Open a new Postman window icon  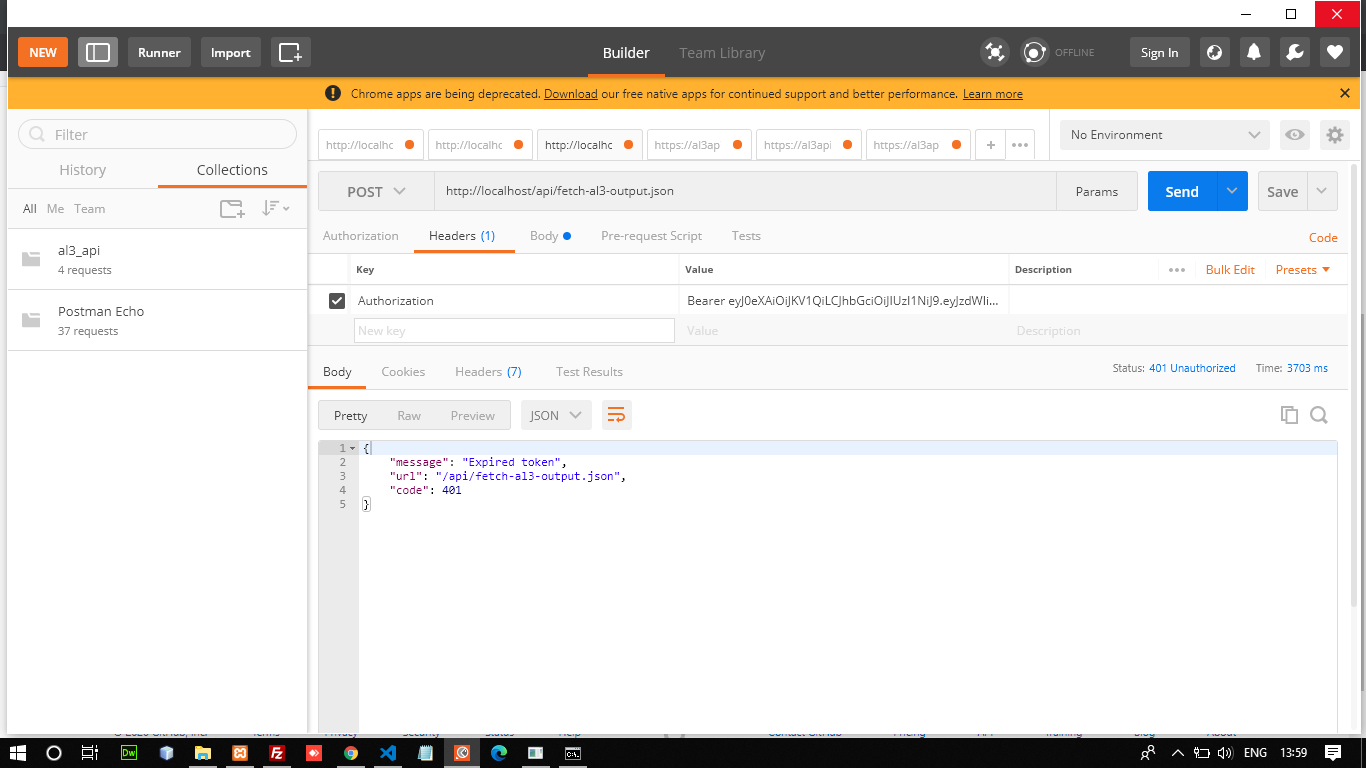point(290,52)
